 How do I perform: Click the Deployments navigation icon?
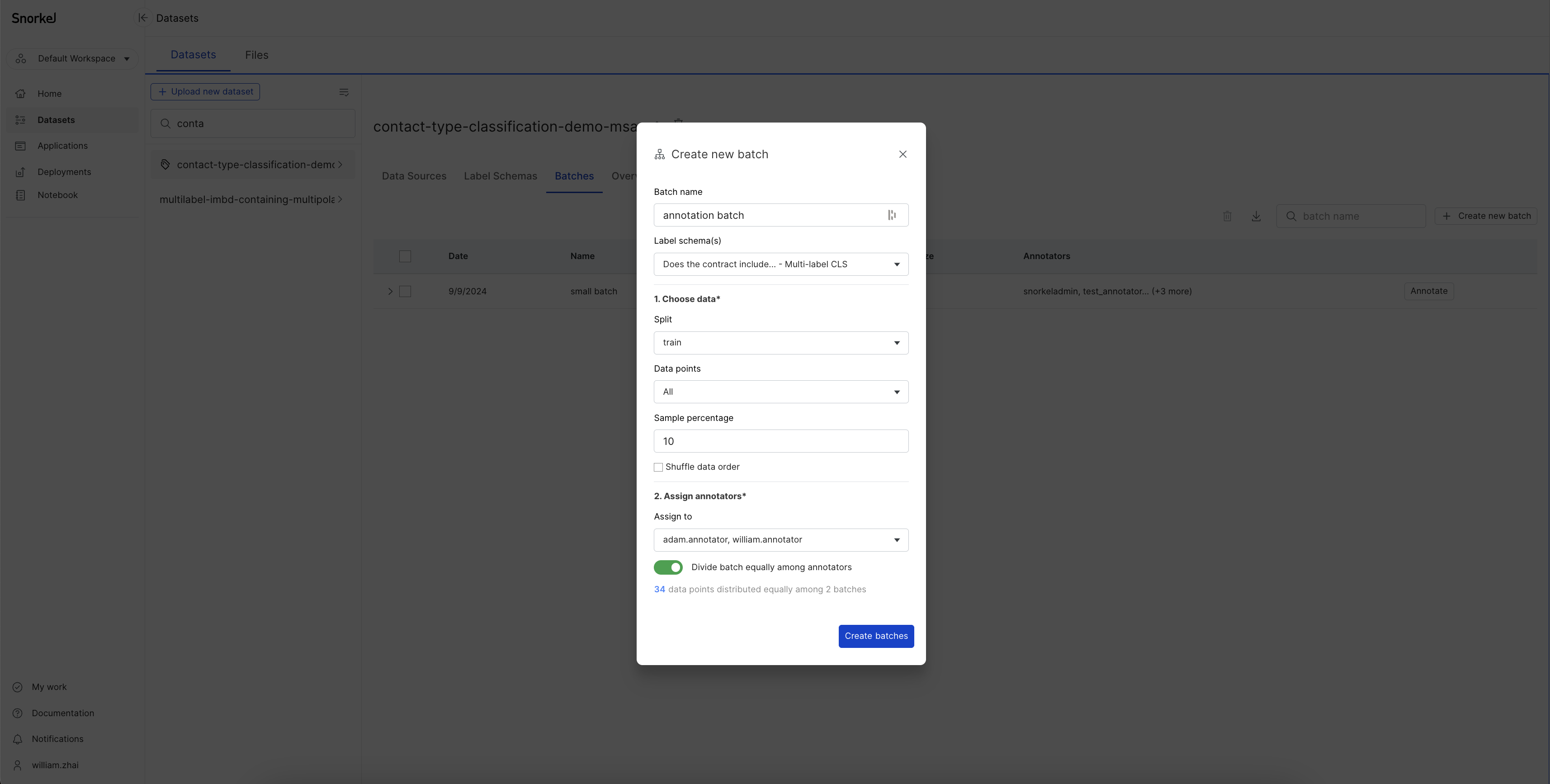(20, 172)
